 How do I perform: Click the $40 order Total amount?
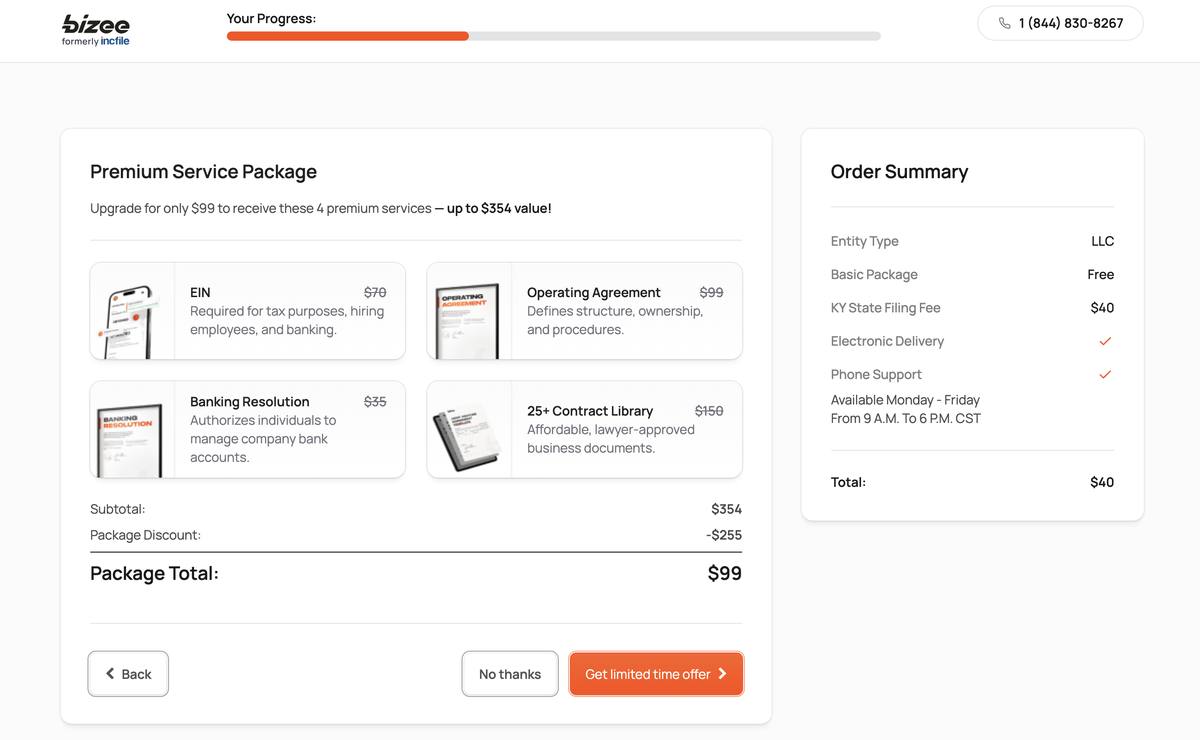pos(1102,482)
